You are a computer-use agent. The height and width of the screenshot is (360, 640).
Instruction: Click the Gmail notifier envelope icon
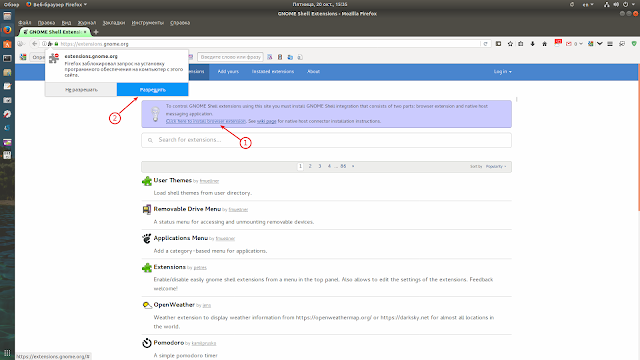(x=569, y=44)
